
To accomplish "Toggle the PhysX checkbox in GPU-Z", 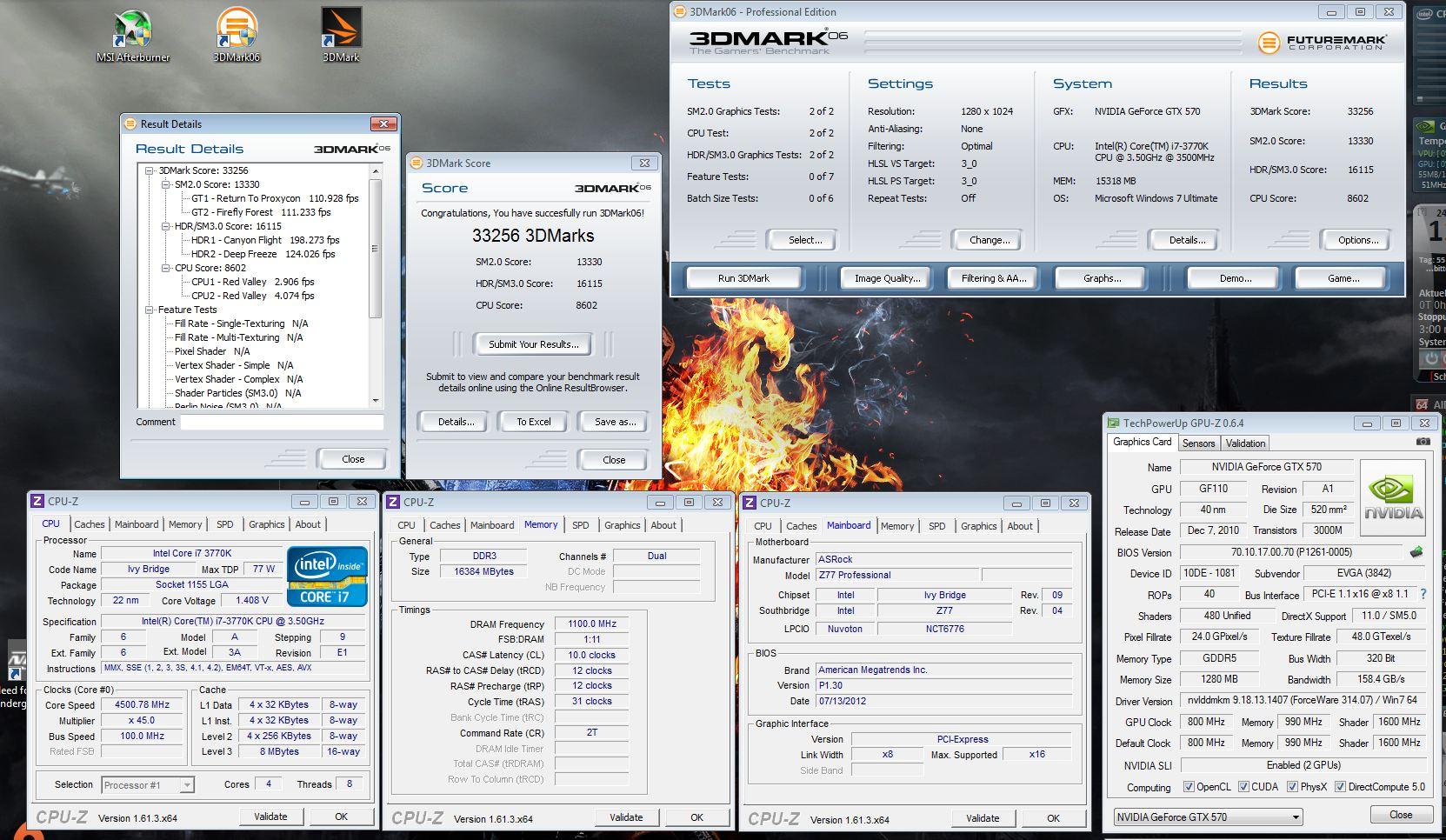I will point(1293,787).
